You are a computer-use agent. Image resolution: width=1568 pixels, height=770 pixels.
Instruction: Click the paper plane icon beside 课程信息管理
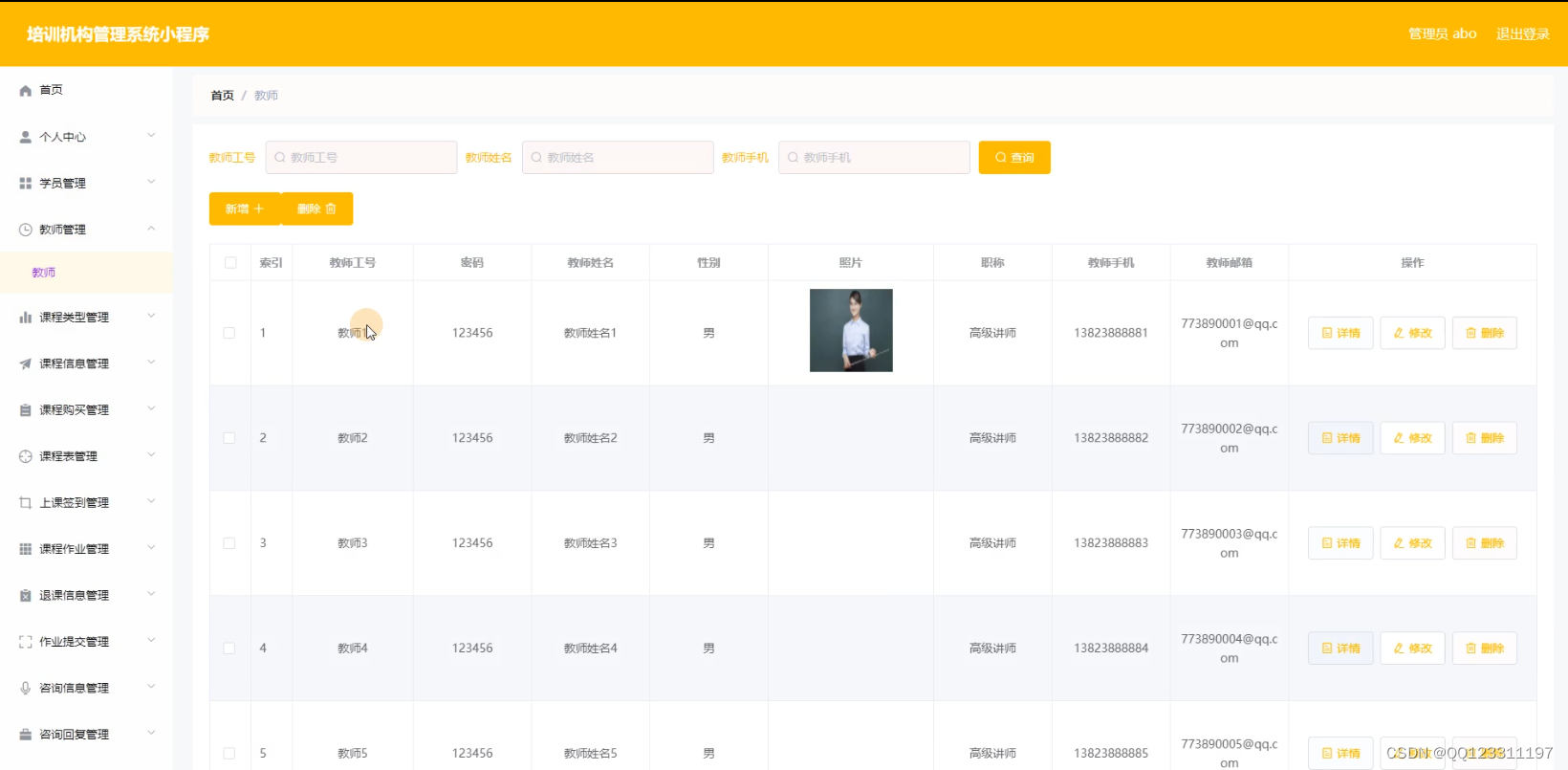pos(26,363)
